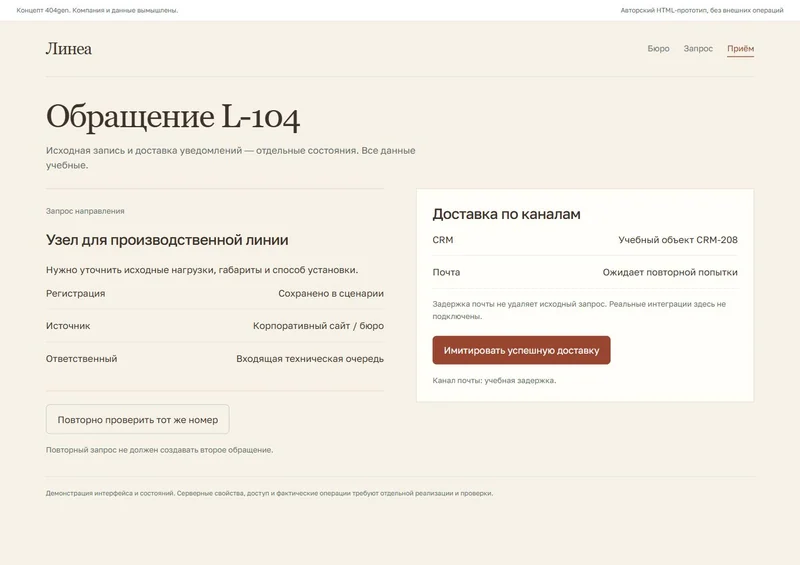The height and width of the screenshot is (565, 800).
Task: Go to the Бюро nav item
Action: click(658, 48)
